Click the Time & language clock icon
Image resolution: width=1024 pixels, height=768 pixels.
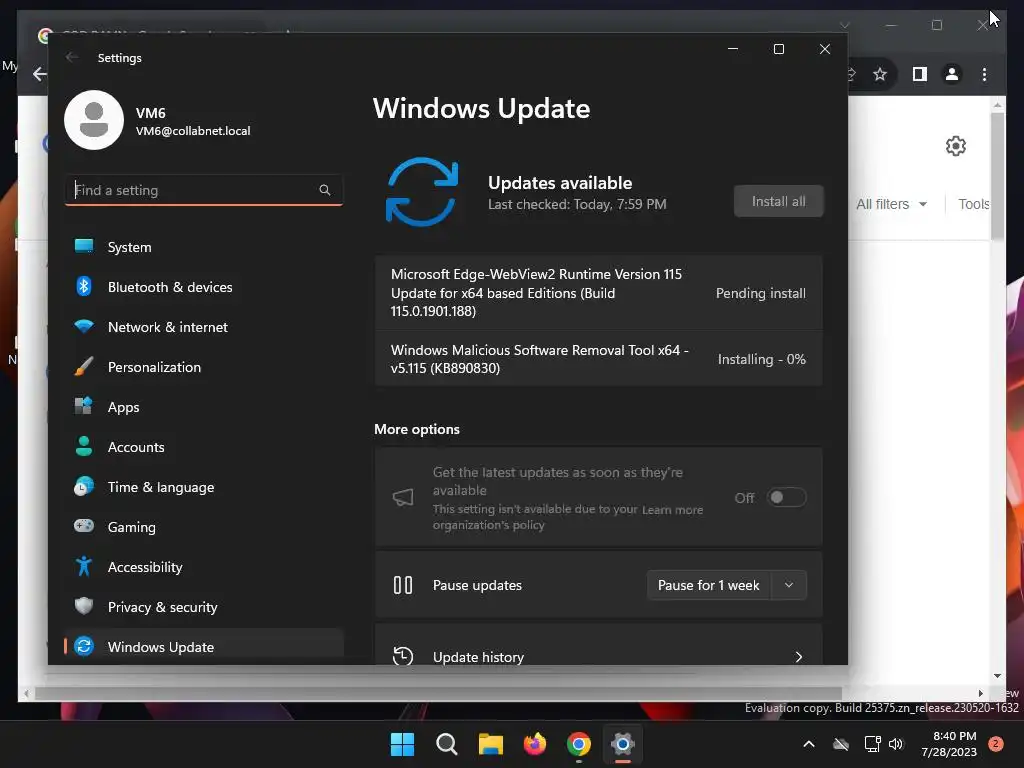84,487
